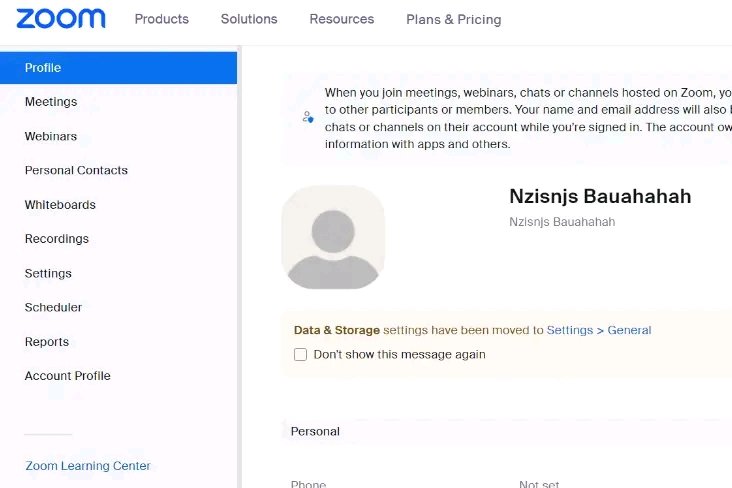Viewport: 732px width, 488px height.
Task: Click the Zoom logo
Action: coord(61,19)
